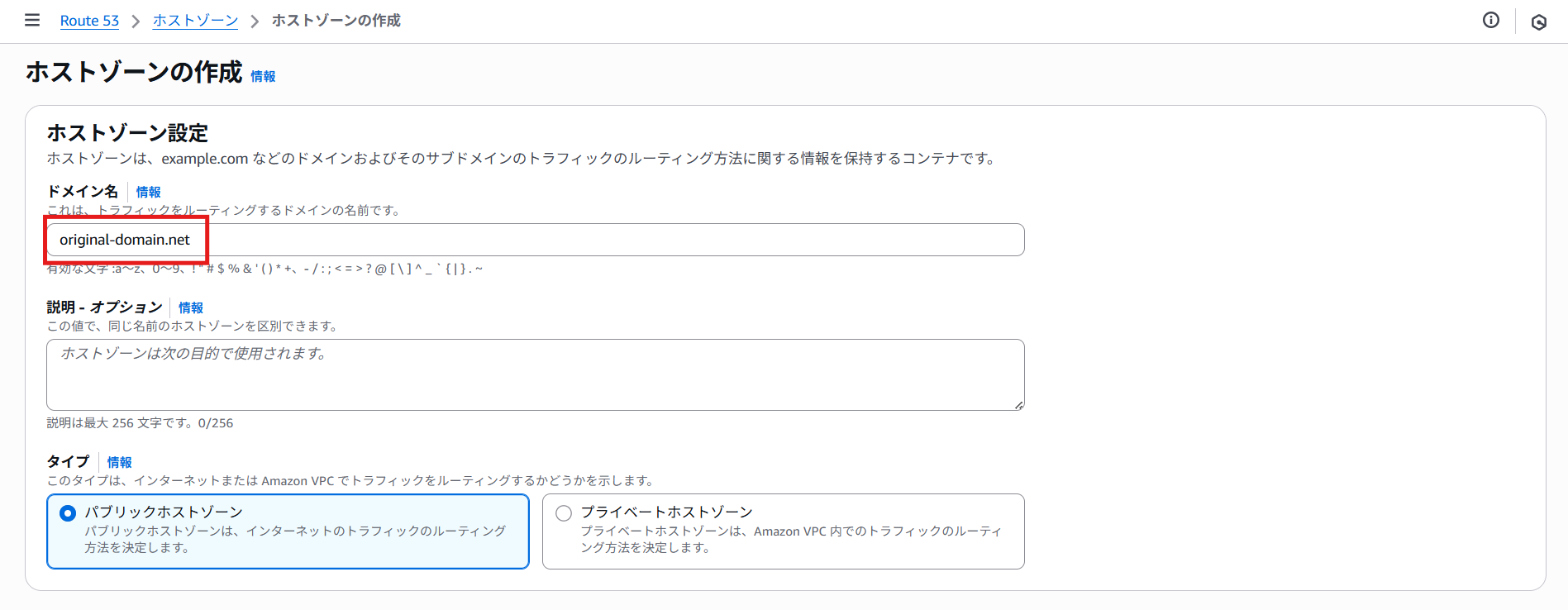Click the hexagon preferences icon at top right
The width and height of the screenshot is (1568, 610).
pyautogui.click(x=1539, y=22)
